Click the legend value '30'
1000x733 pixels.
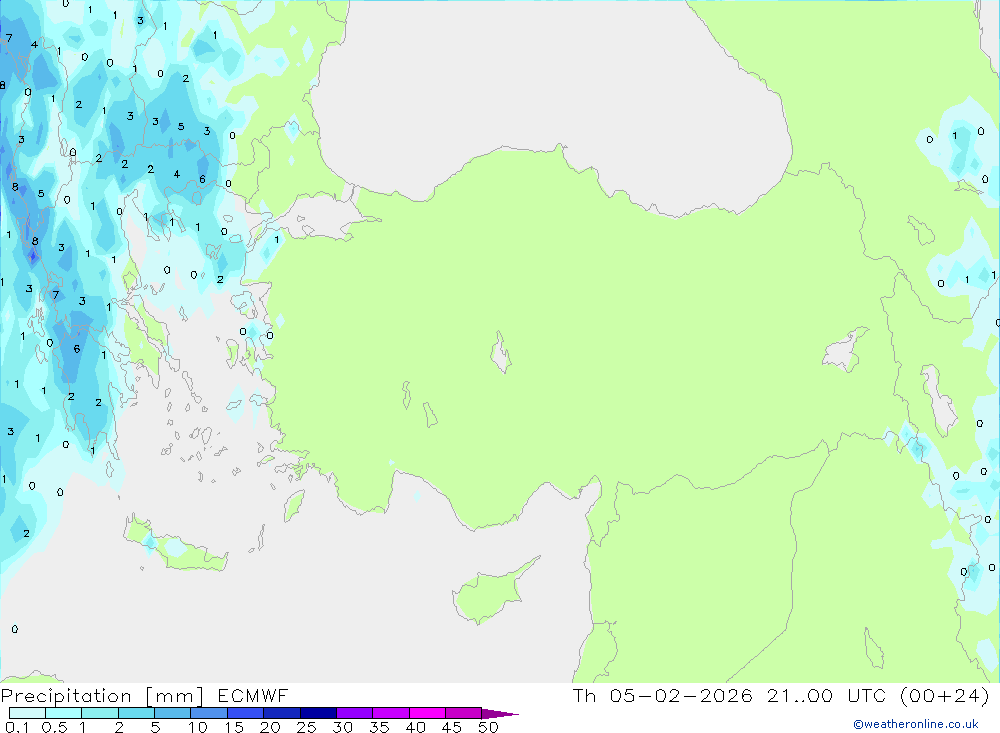[x=343, y=727]
